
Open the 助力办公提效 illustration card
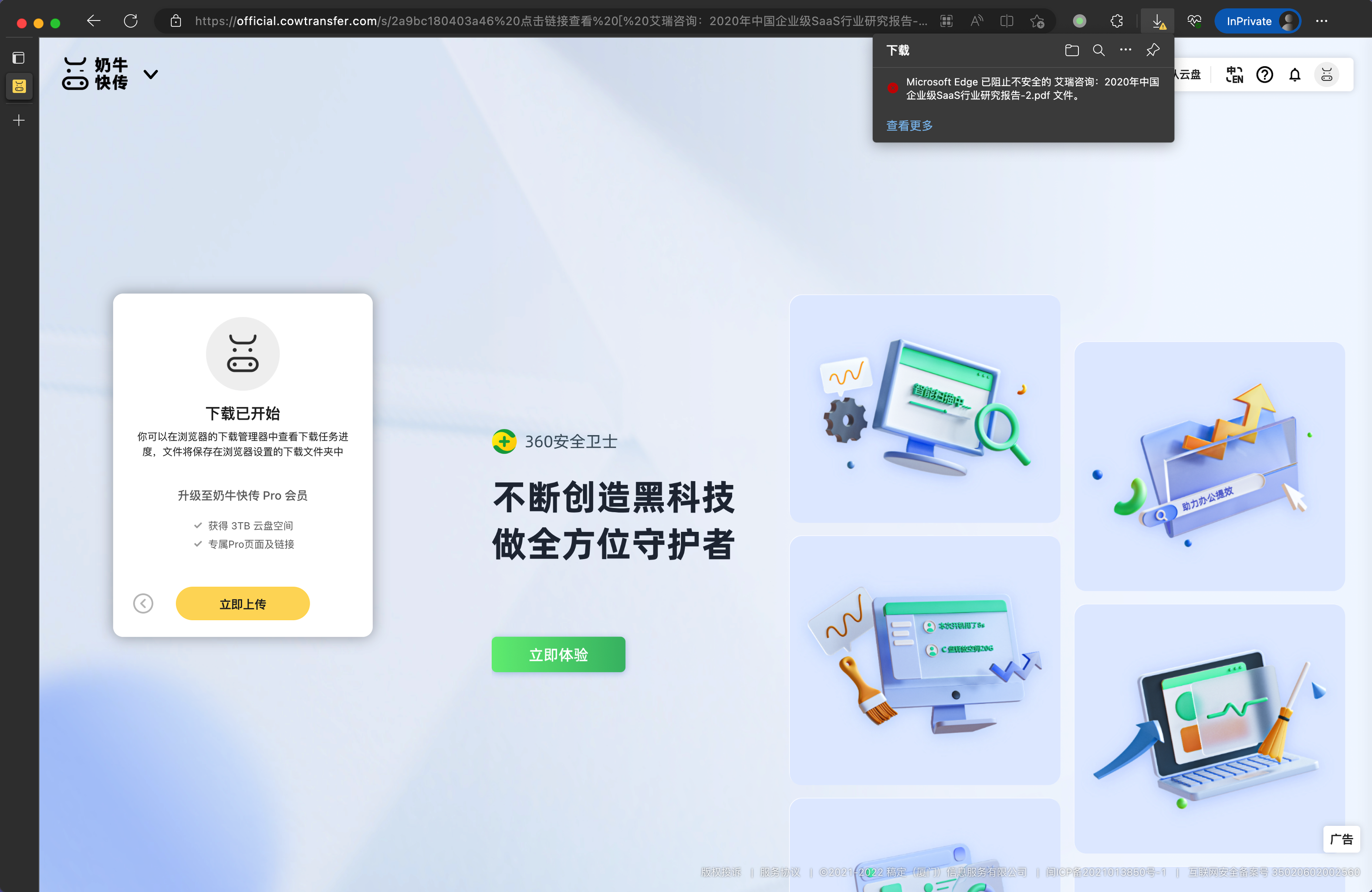pyautogui.click(x=1210, y=466)
